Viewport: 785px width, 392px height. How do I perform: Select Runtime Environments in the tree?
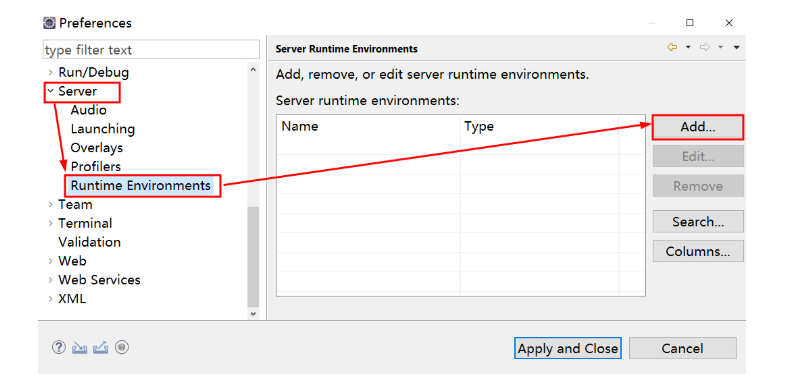pos(141,185)
